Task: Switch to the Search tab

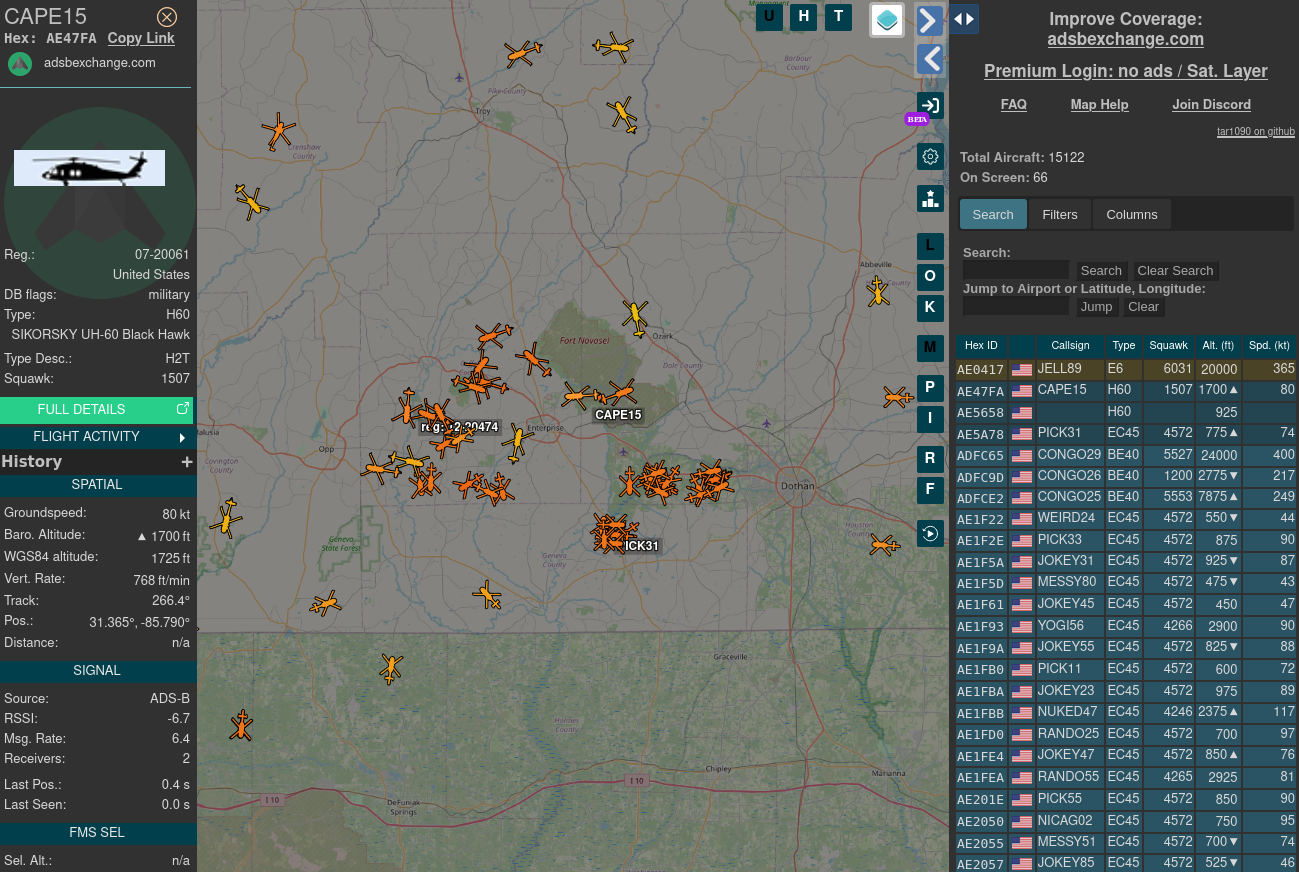Action: pos(993,214)
